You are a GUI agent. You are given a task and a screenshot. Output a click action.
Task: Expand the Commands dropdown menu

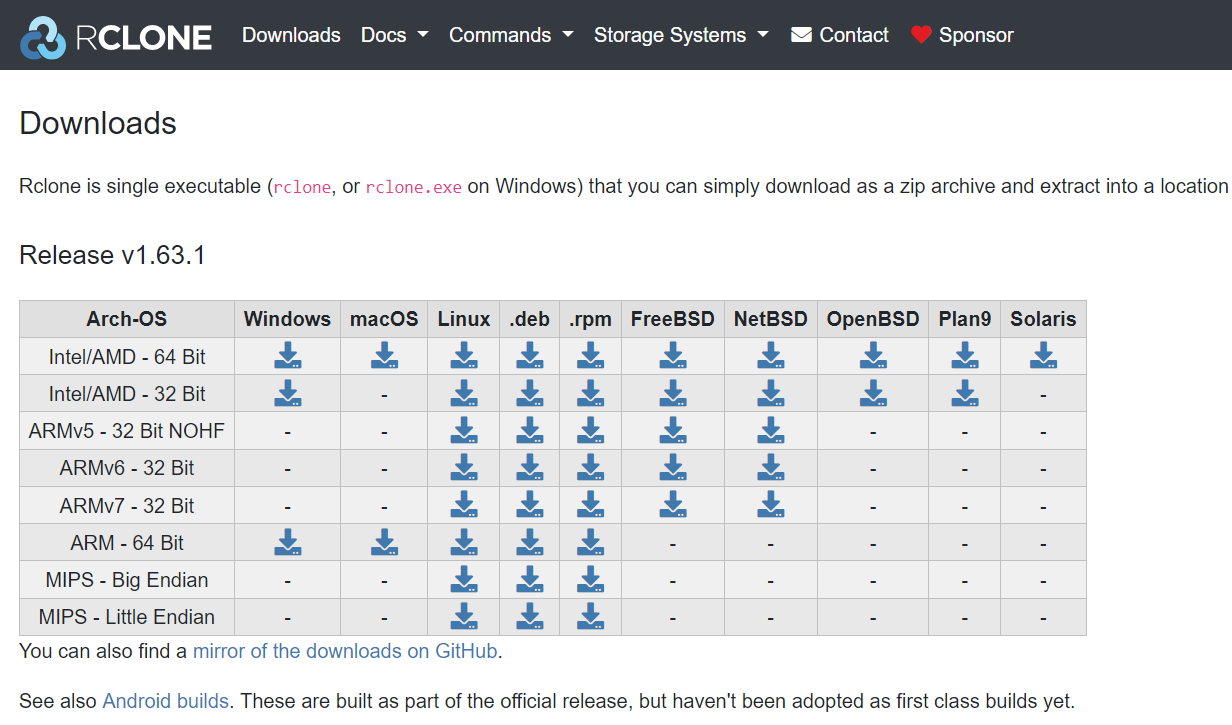tap(511, 35)
